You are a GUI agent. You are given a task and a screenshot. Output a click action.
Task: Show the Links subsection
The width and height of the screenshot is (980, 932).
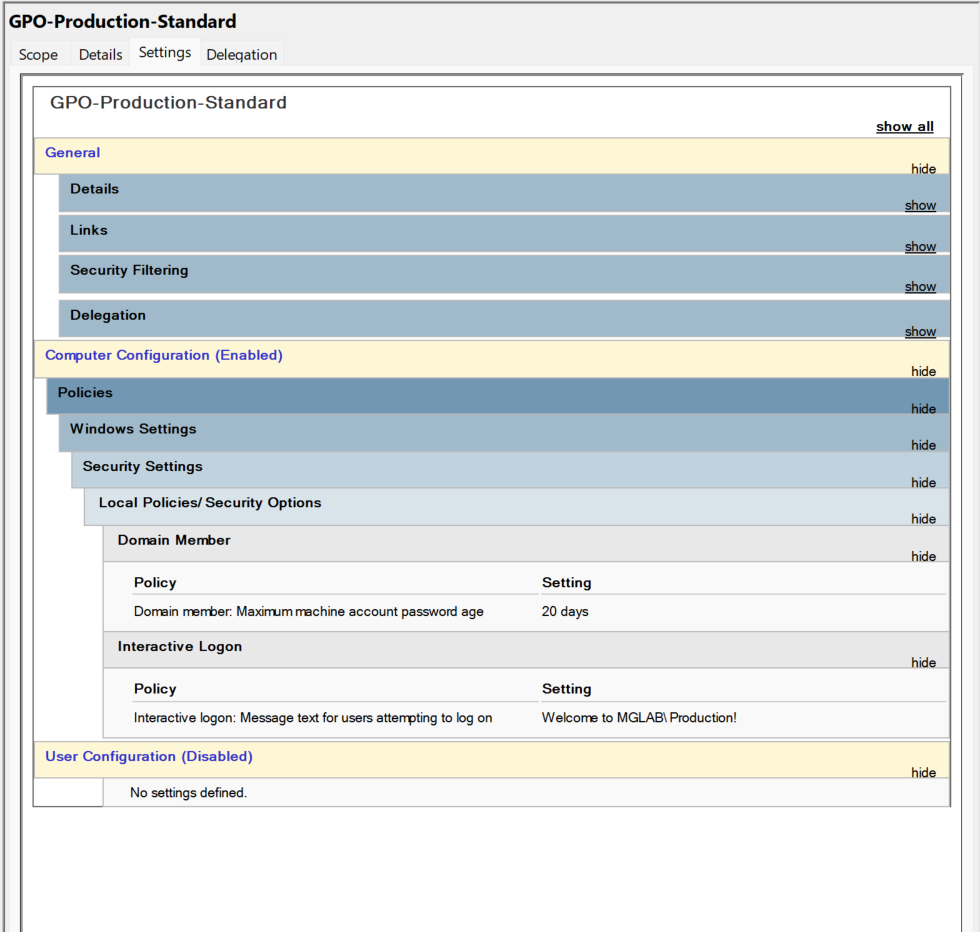920,246
